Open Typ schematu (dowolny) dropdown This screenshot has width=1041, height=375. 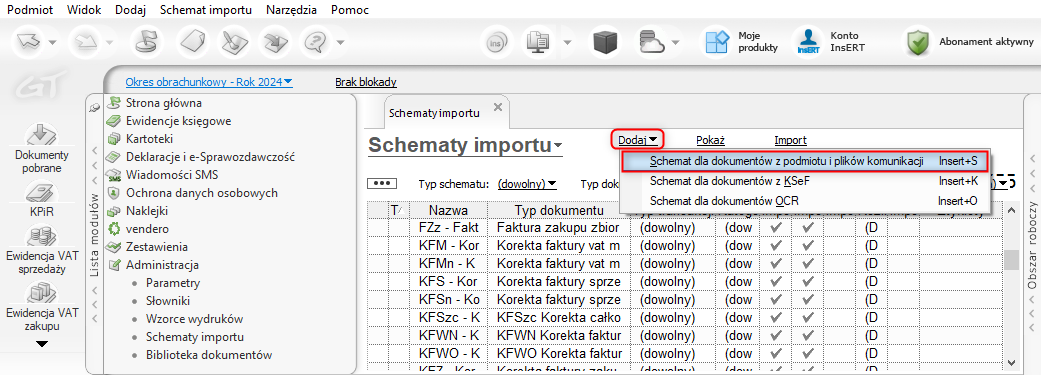coord(527,183)
